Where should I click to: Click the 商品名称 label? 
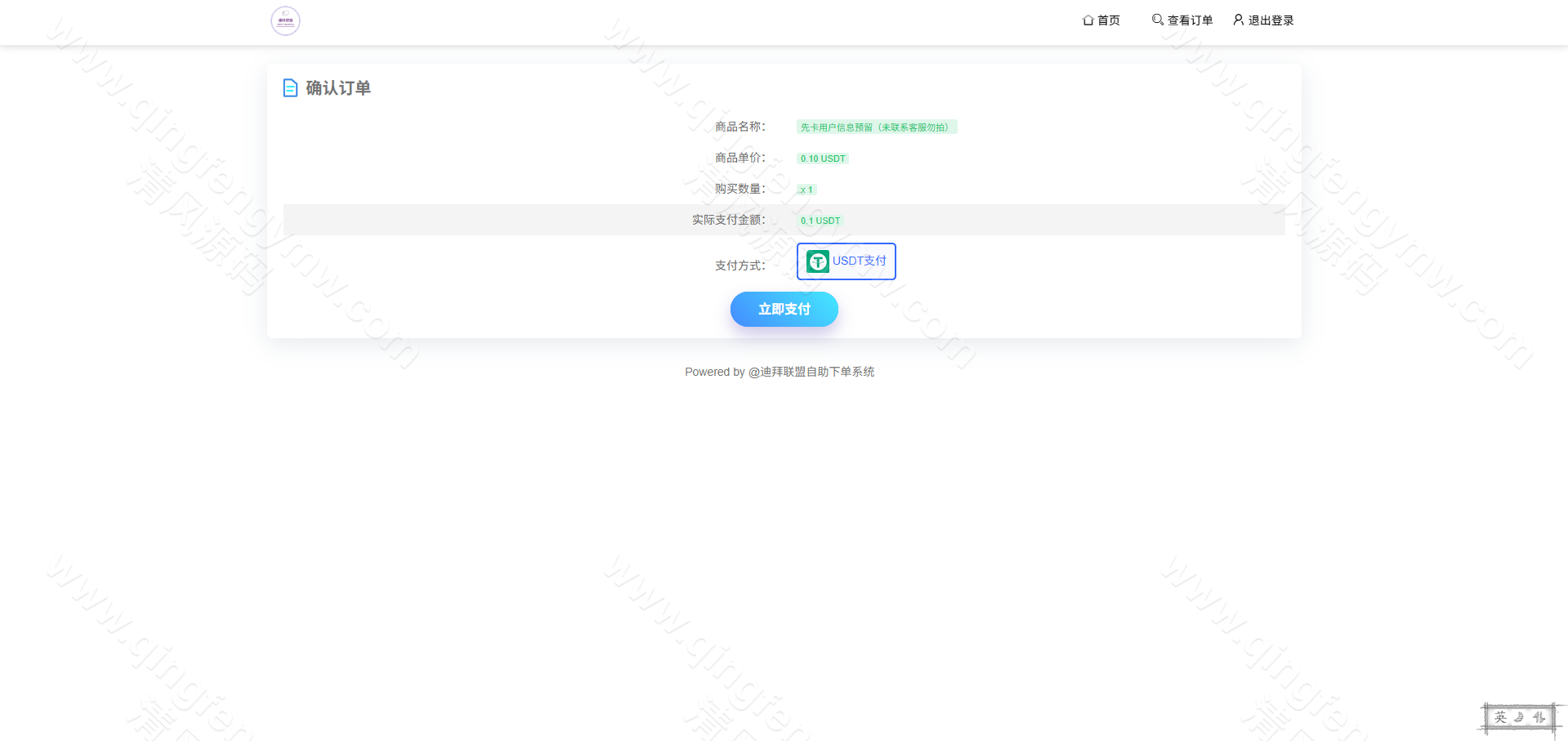click(740, 127)
